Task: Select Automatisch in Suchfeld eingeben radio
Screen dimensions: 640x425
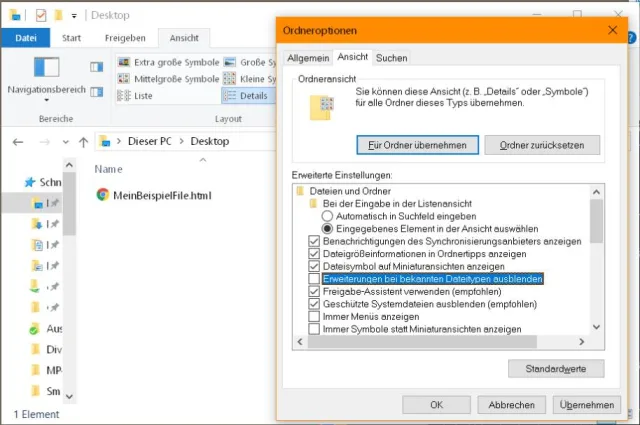Action: [327, 216]
